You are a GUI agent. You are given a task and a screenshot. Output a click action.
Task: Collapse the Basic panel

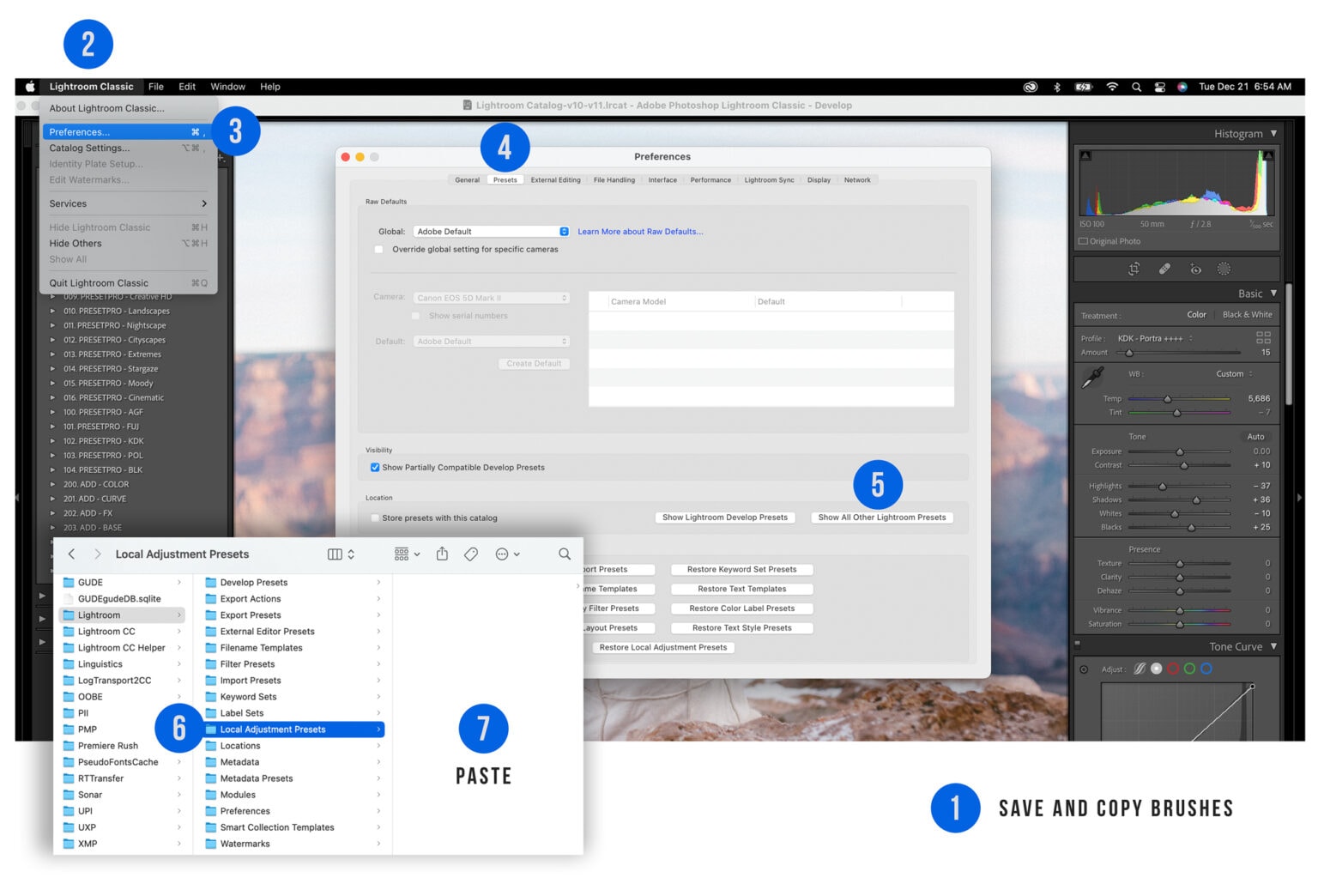click(1273, 293)
